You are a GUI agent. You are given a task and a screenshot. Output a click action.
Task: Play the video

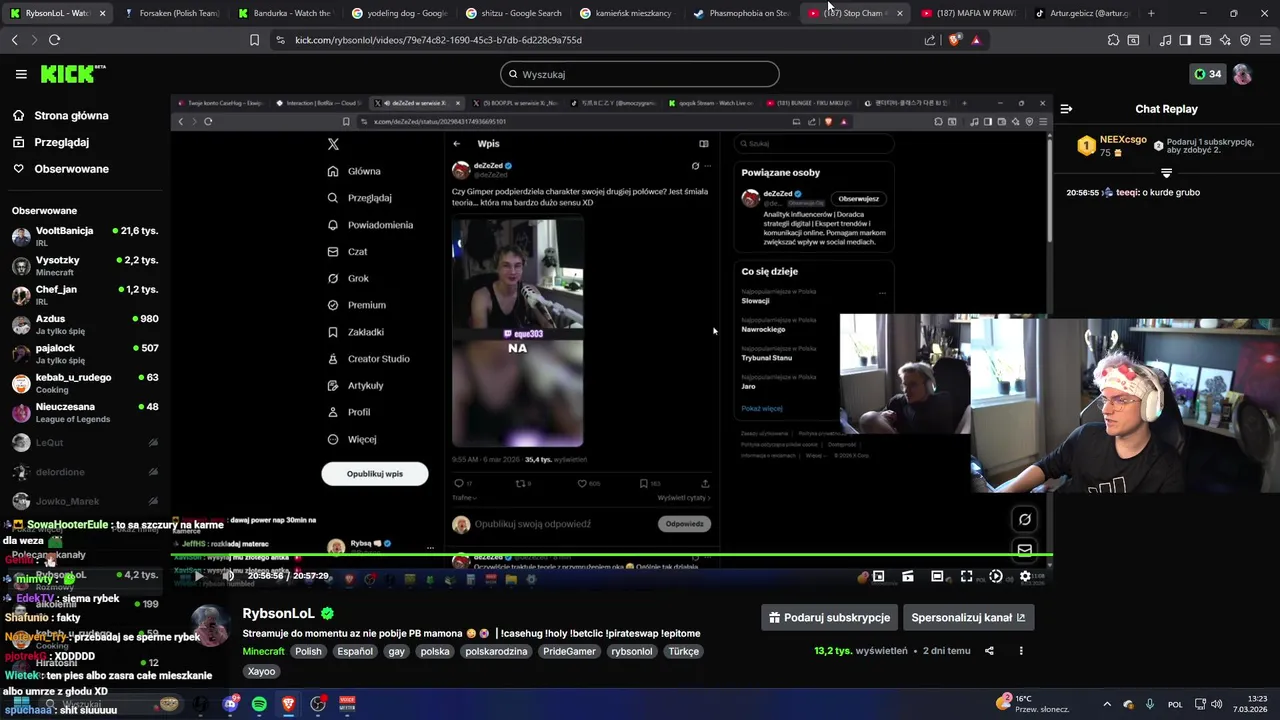[198, 576]
